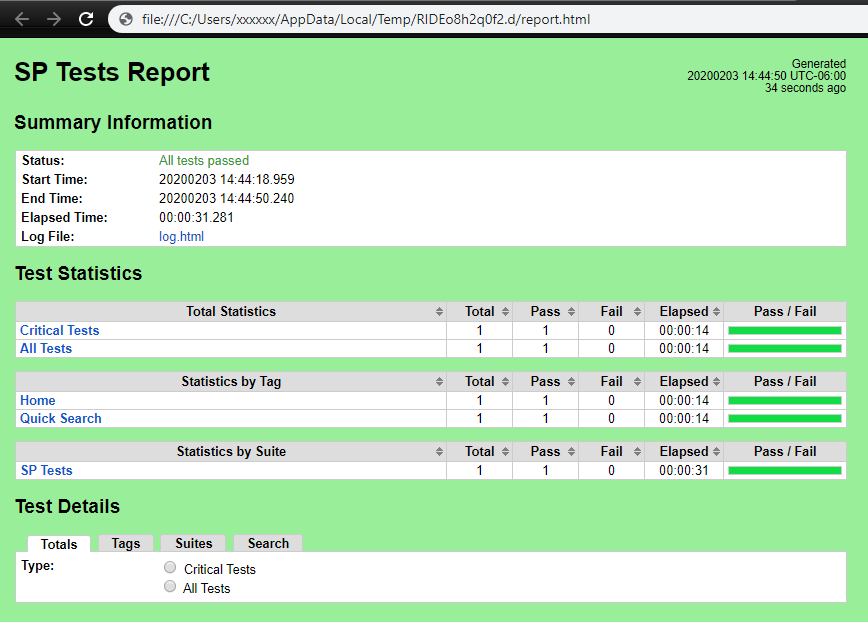Sort Statistics by Suite name header
Image resolution: width=868 pixels, height=622 pixels.
(231, 452)
